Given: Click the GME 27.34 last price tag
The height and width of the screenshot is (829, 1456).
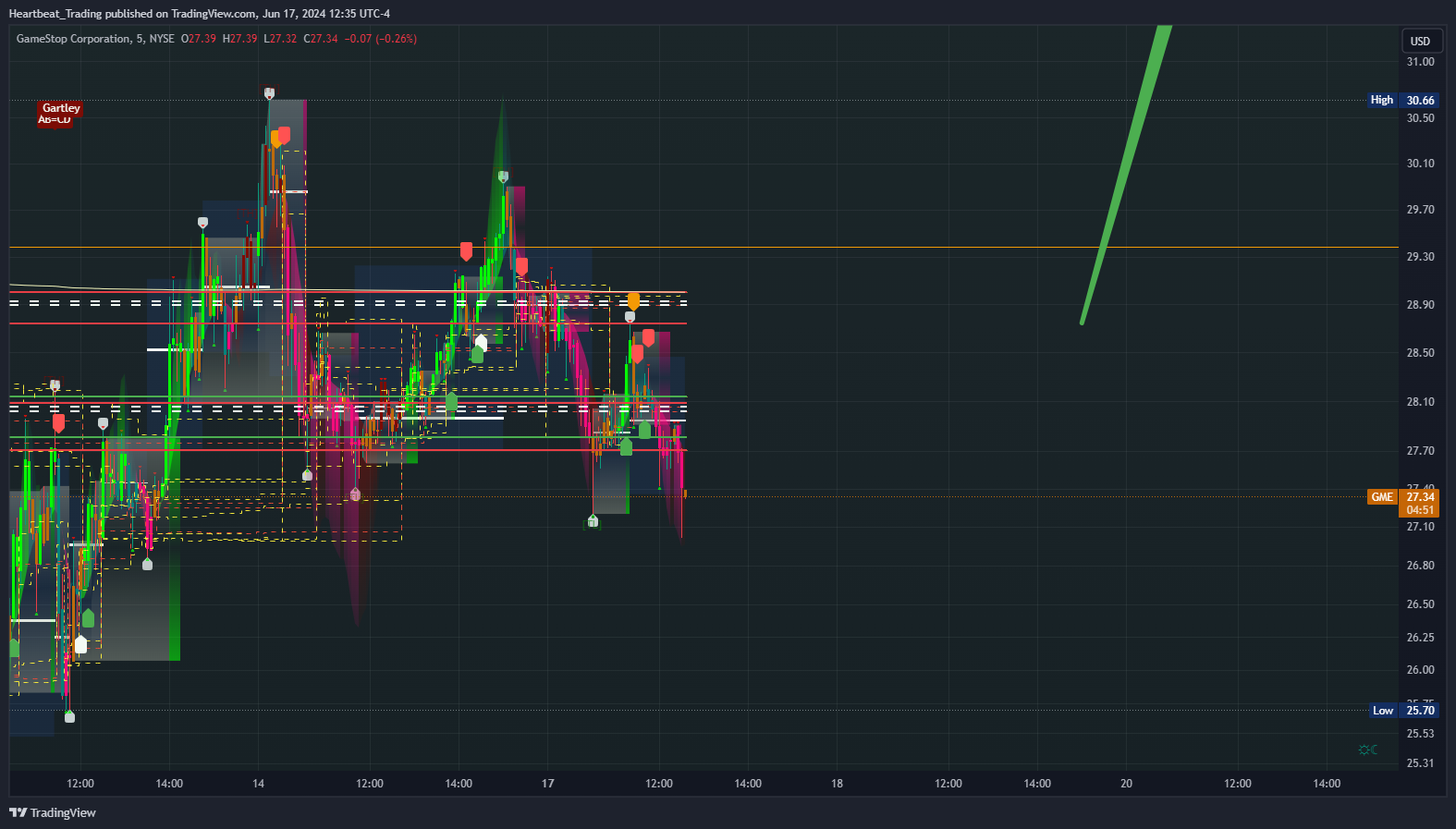Looking at the screenshot, I should [1402, 497].
